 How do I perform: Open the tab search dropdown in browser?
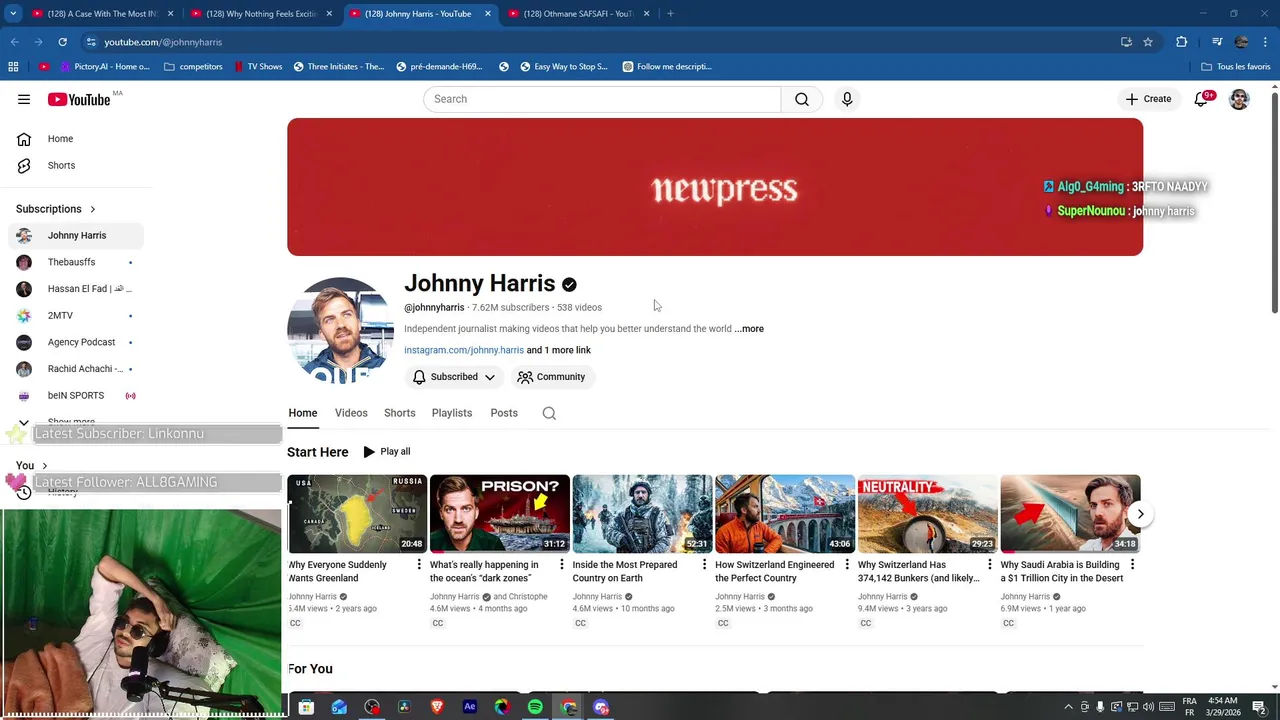click(15, 14)
